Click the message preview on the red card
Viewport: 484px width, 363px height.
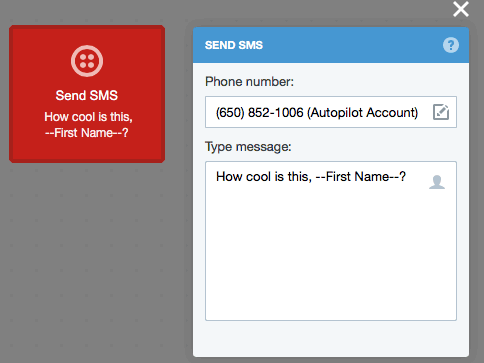[x=88, y=125]
